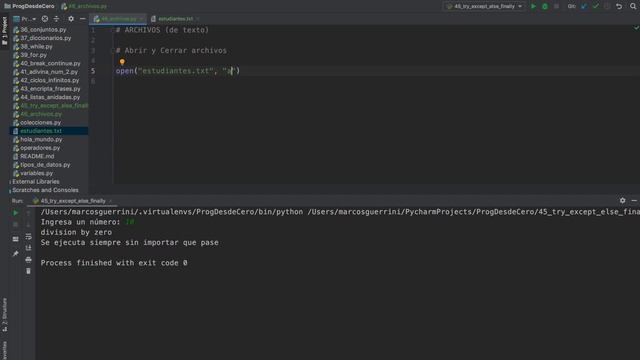640x360 pixels.
Task: Close the 45_try_except_else_finally Run tab
Action: 111,201
